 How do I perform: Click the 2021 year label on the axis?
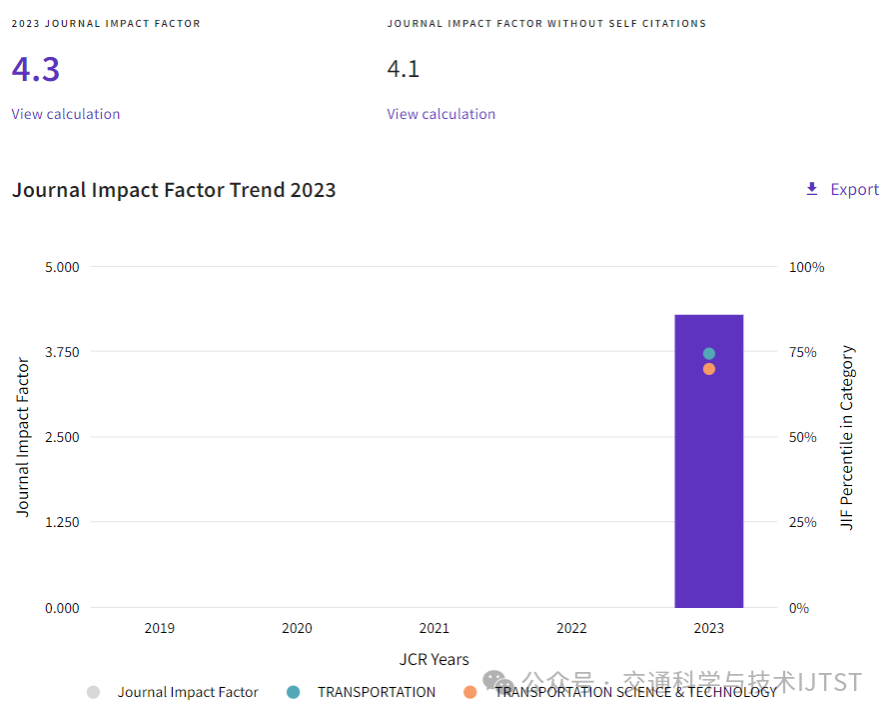[x=434, y=628]
